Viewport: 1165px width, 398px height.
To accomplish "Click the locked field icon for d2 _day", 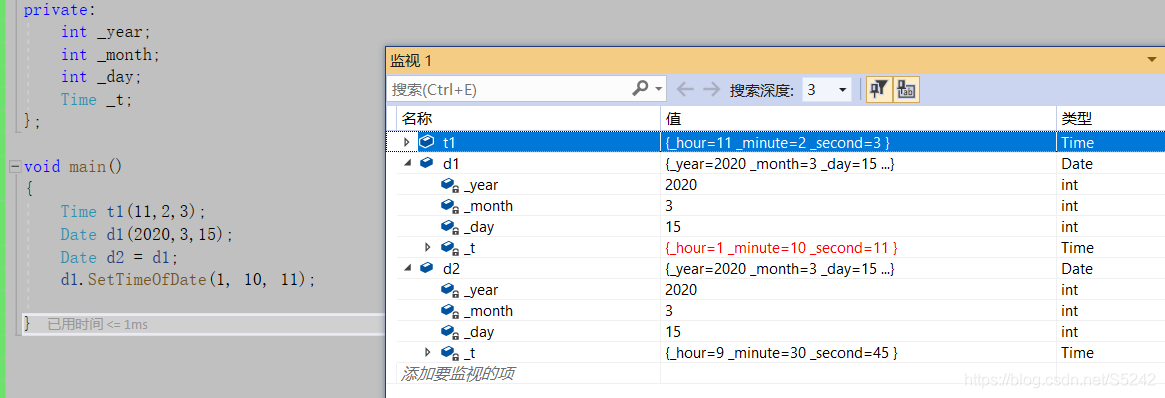I will [x=450, y=331].
